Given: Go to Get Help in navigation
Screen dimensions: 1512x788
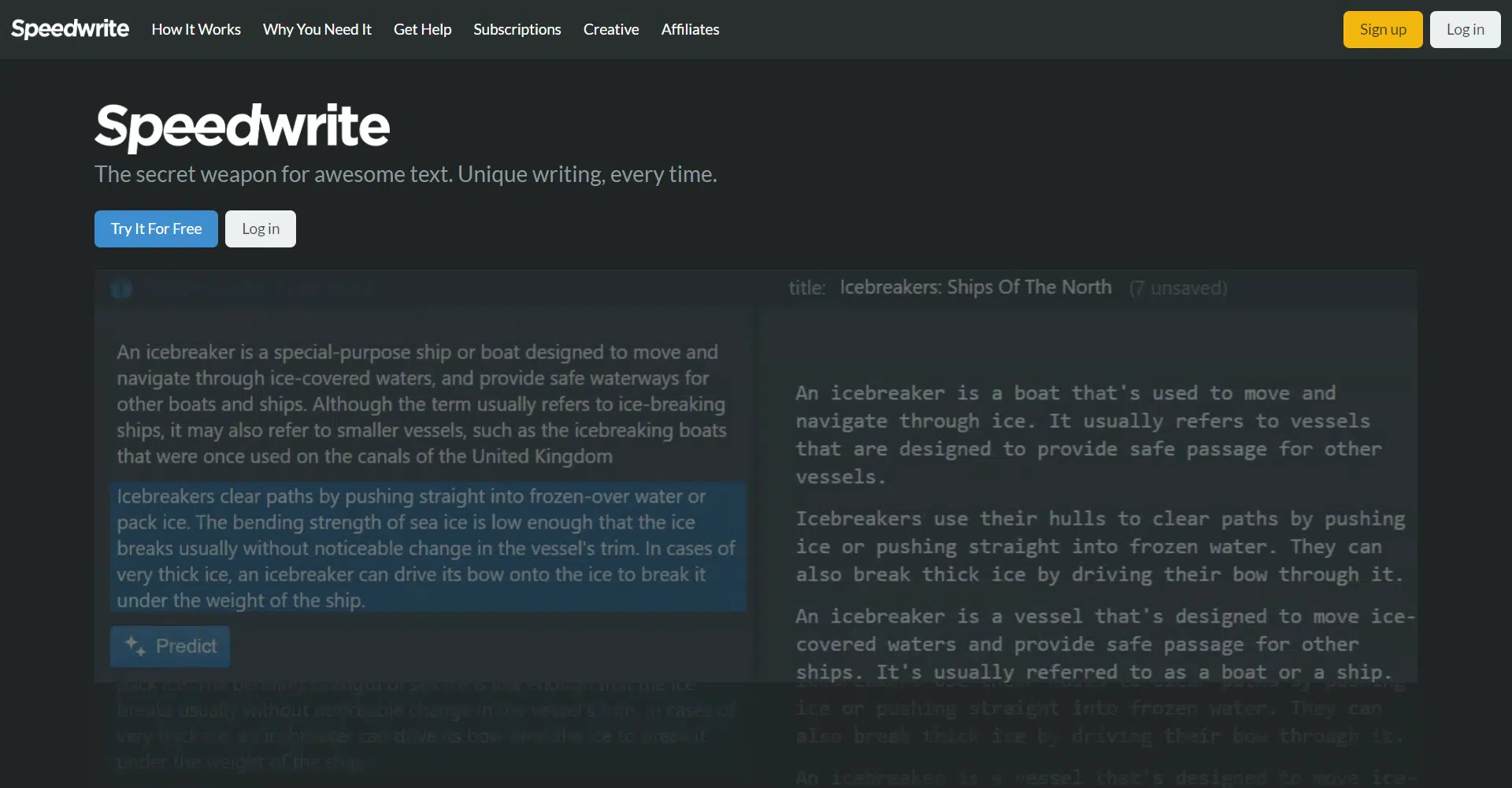Looking at the screenshot, I should (422, 29).
